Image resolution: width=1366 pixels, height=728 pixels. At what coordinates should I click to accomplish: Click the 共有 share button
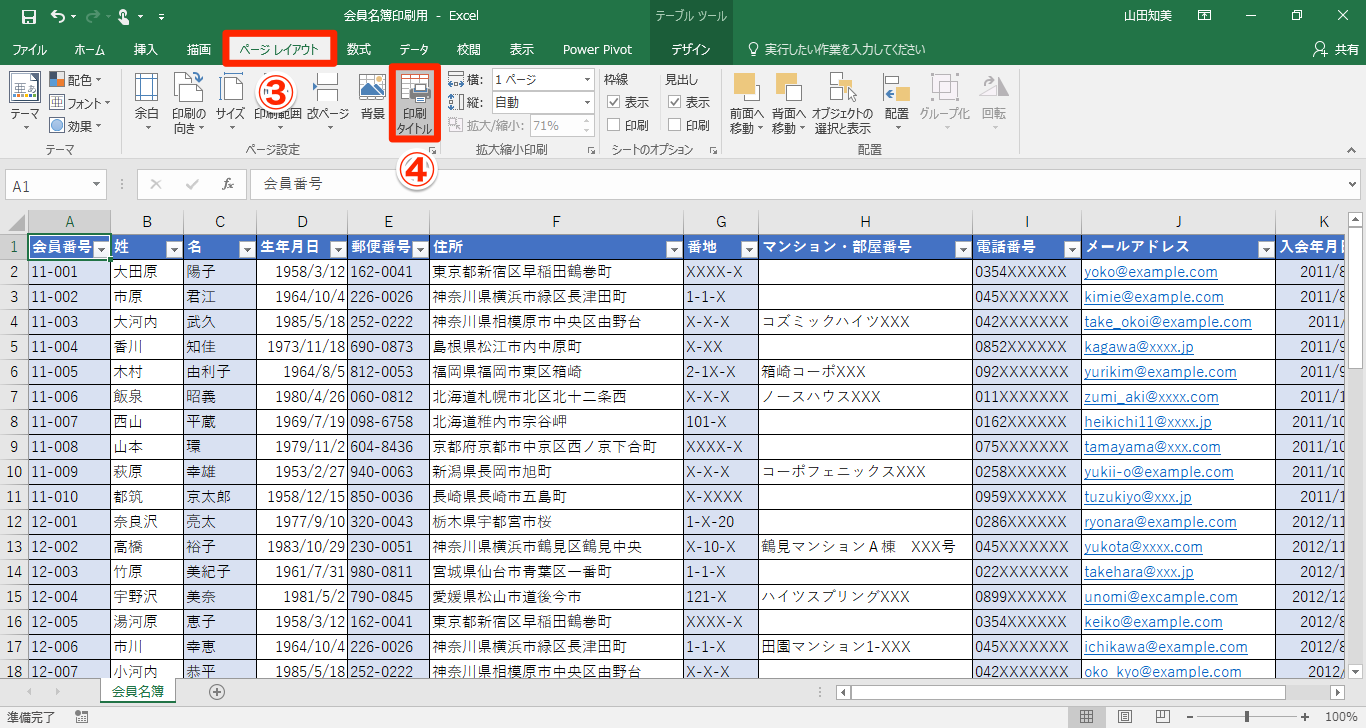point(1336,49)
